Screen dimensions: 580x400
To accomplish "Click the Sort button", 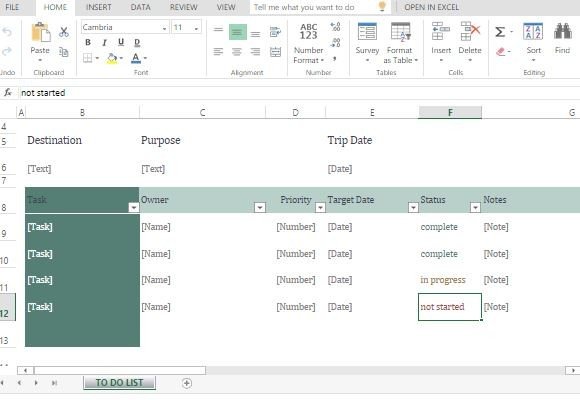I will tap(533, 42).
